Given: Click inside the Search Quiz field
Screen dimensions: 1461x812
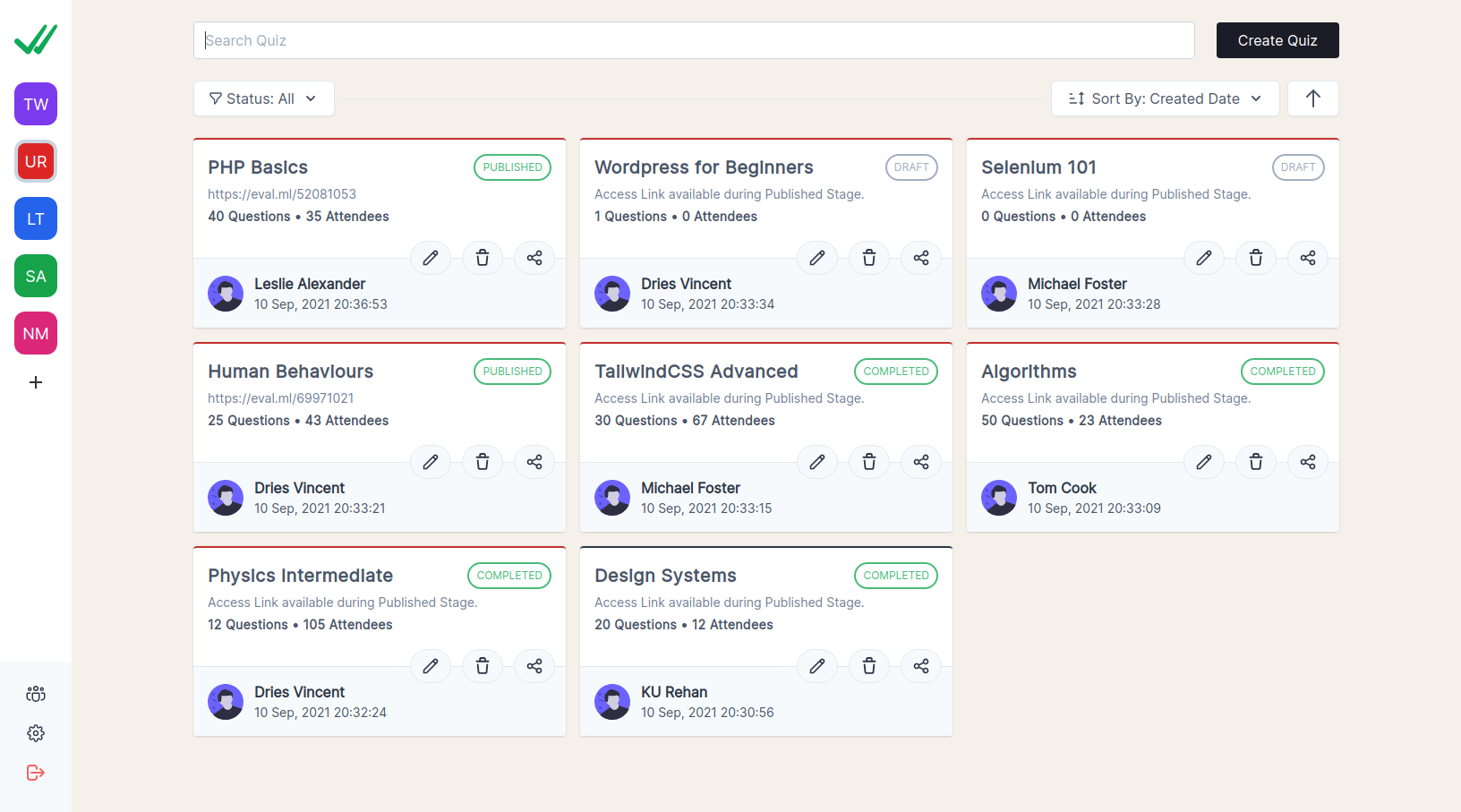Looking at the screenshot, I should [694, 39].
